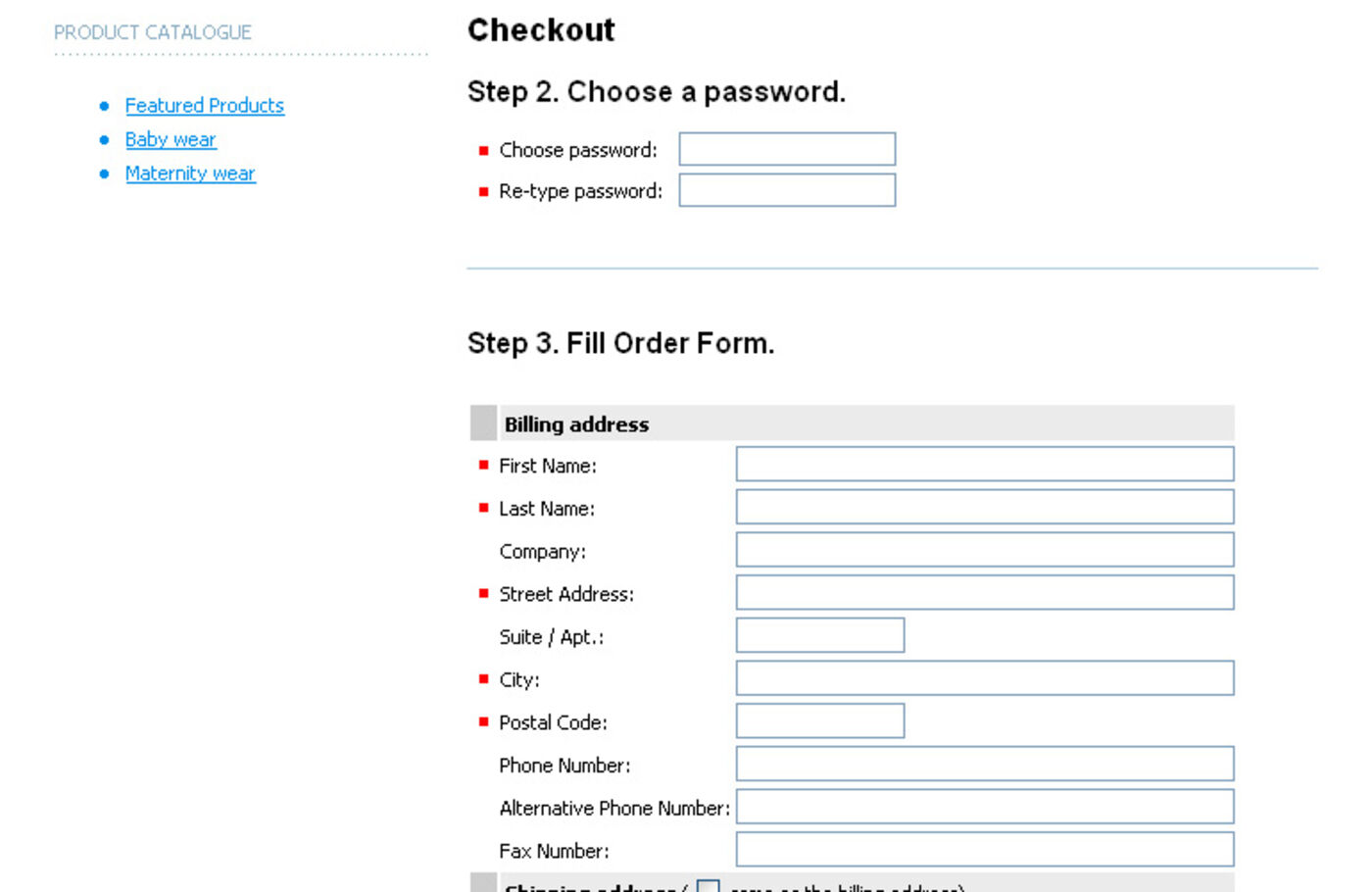Image resolution: width=1372 pixels, height=892 pixels.
Task: Select the Fax Number input box
Action: coord(984,850)
